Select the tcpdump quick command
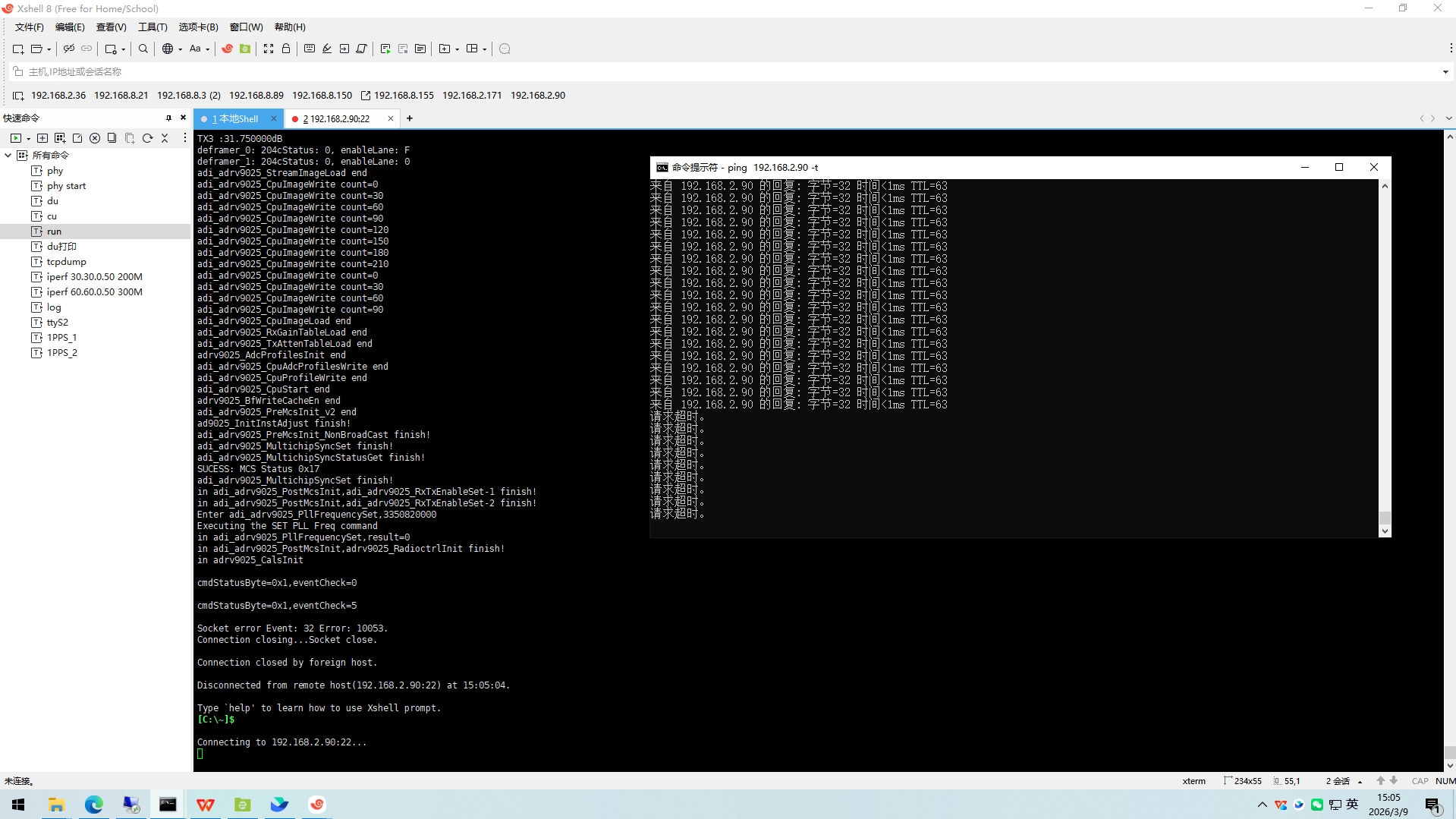 click(66, 262)
